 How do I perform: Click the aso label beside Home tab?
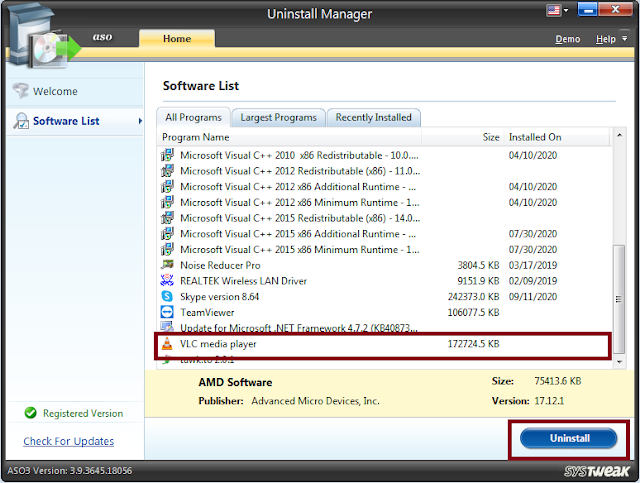click(102, 37)
